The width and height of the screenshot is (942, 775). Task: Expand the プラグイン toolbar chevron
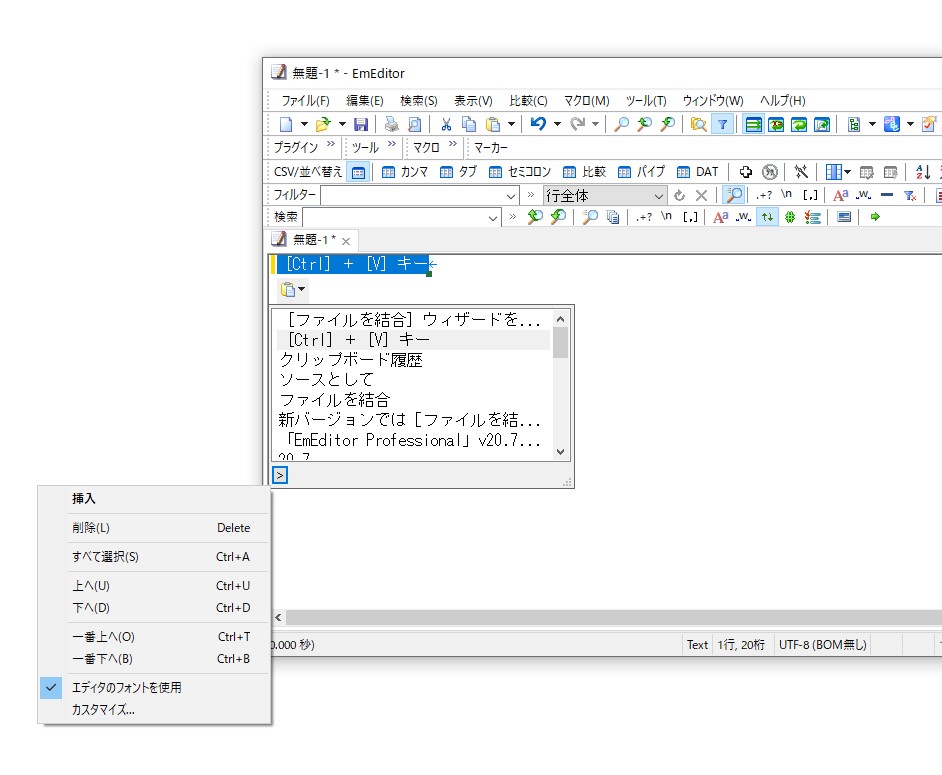(330, 143)
